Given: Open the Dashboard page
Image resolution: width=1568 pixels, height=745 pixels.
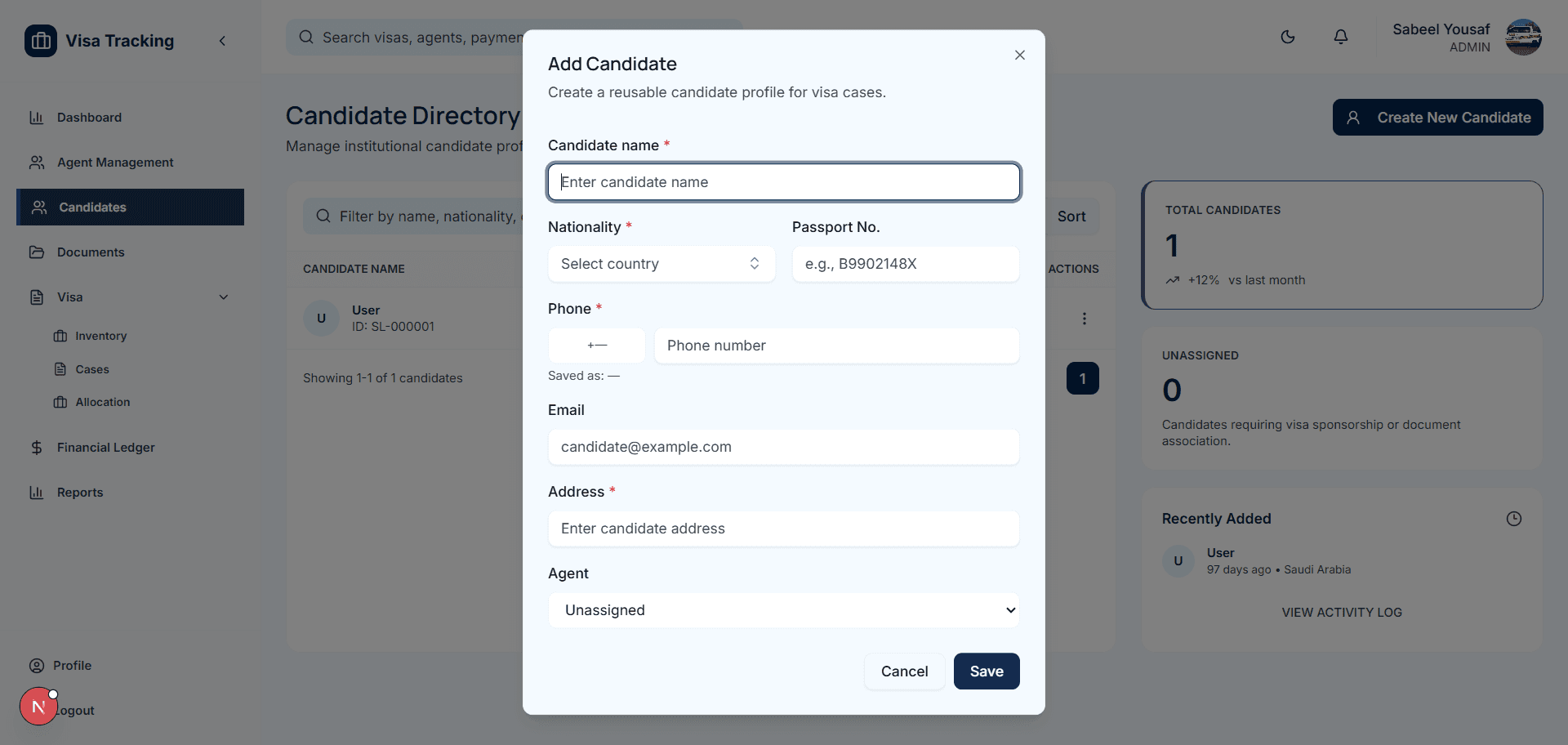Looking at the screenshot, I should tap(131, 118).
